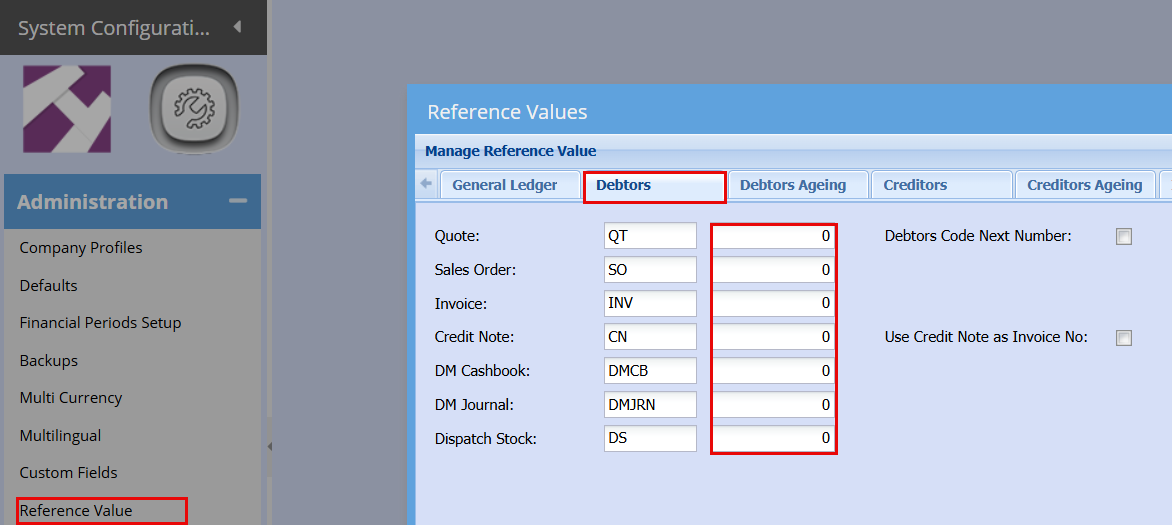Click the purple company logo icon
1172x525 pixels.
pyautogui.click(x=67, y=109)
